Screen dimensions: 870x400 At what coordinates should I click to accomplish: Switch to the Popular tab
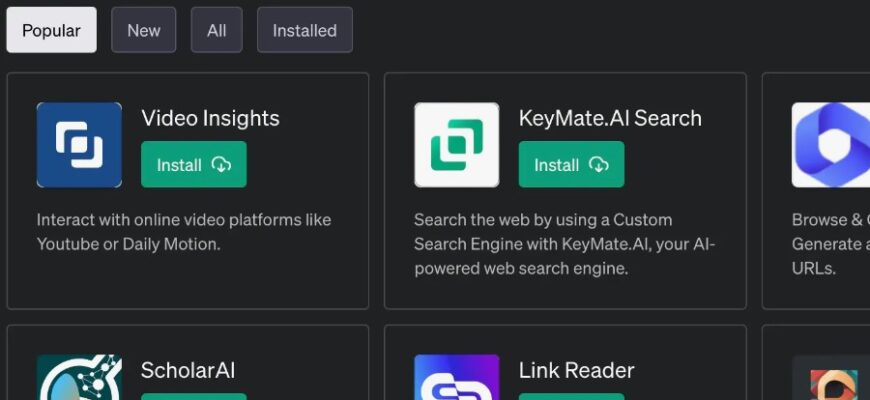[x=52, y=30]
